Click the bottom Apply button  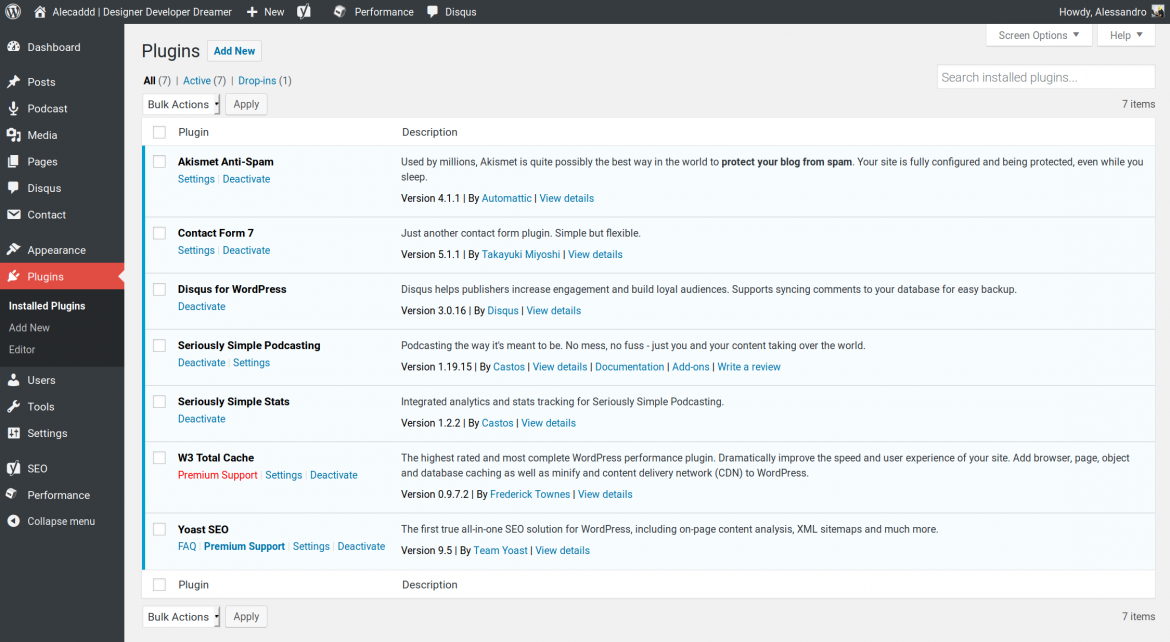click(x=246, y=617)
